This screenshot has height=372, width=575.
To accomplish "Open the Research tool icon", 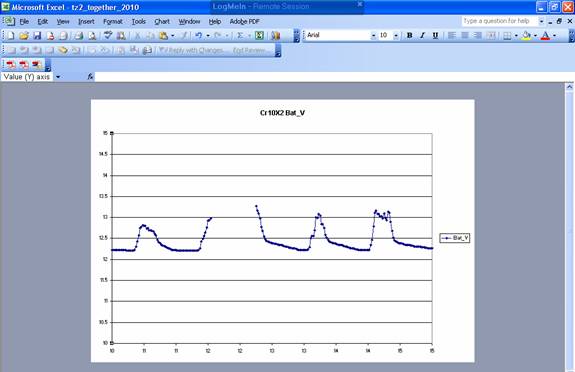I will click(121, 36).
